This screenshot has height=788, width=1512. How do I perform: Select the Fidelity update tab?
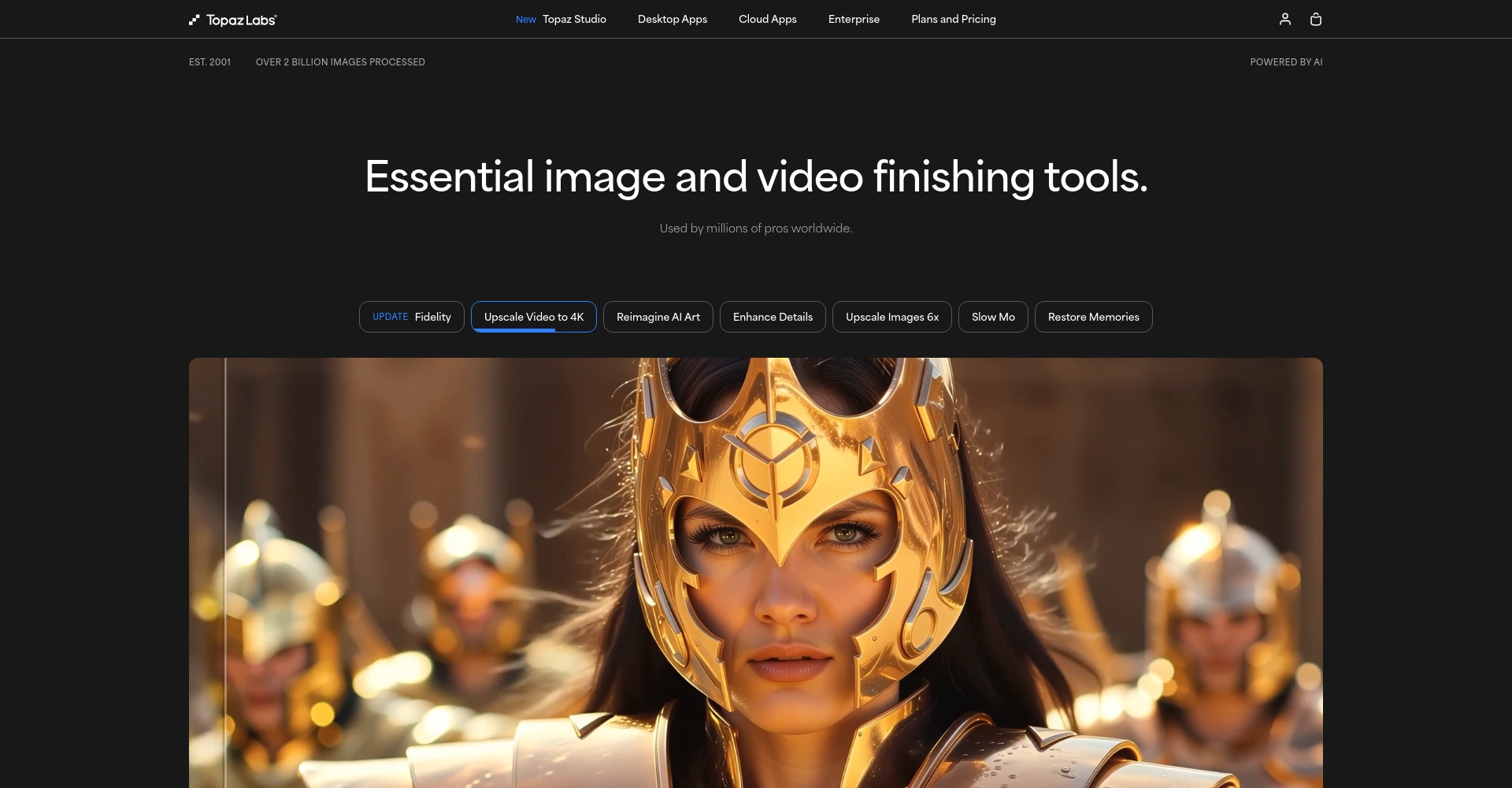tap(411, 317)
